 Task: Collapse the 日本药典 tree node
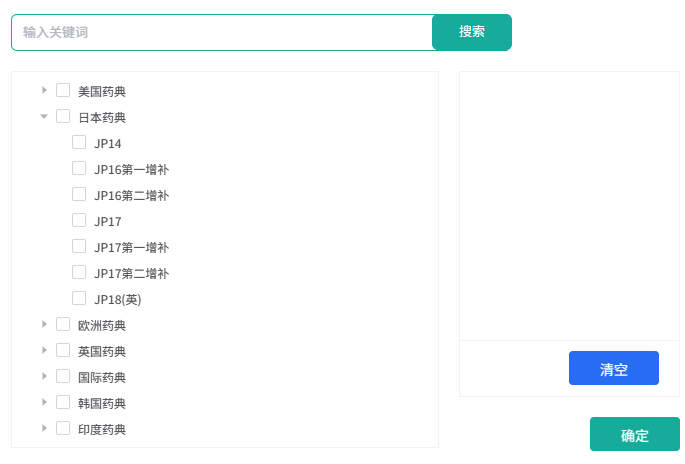(45, 116)
